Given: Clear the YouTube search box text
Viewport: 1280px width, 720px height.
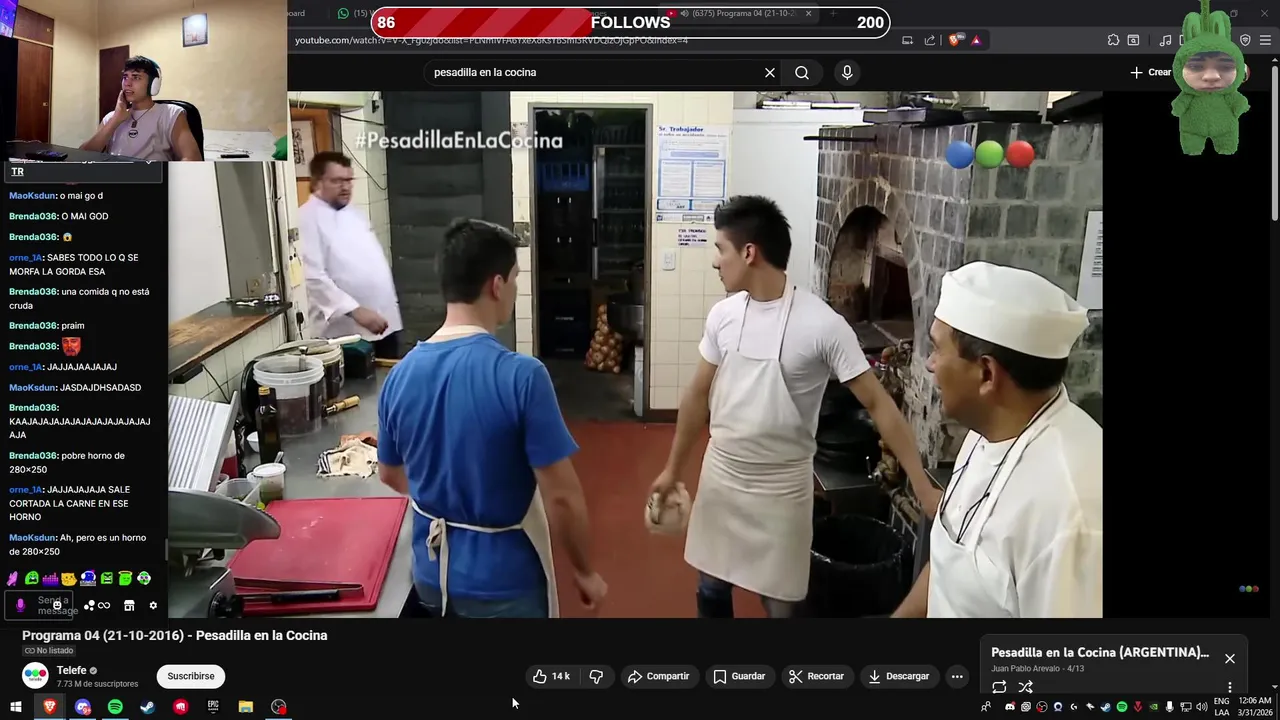Looking at the screenshot, I should click(x=770, y=72).
